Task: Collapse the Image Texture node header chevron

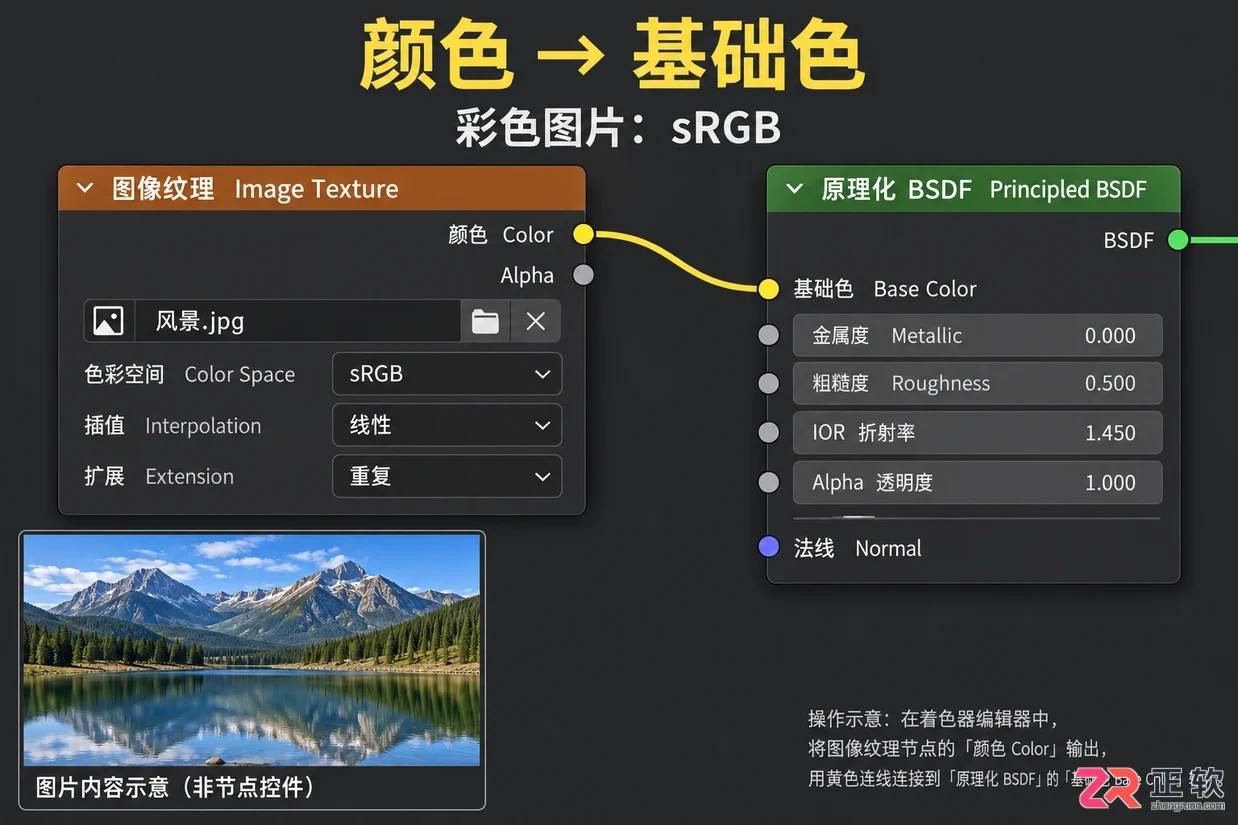Action: (x=85, y=188)
